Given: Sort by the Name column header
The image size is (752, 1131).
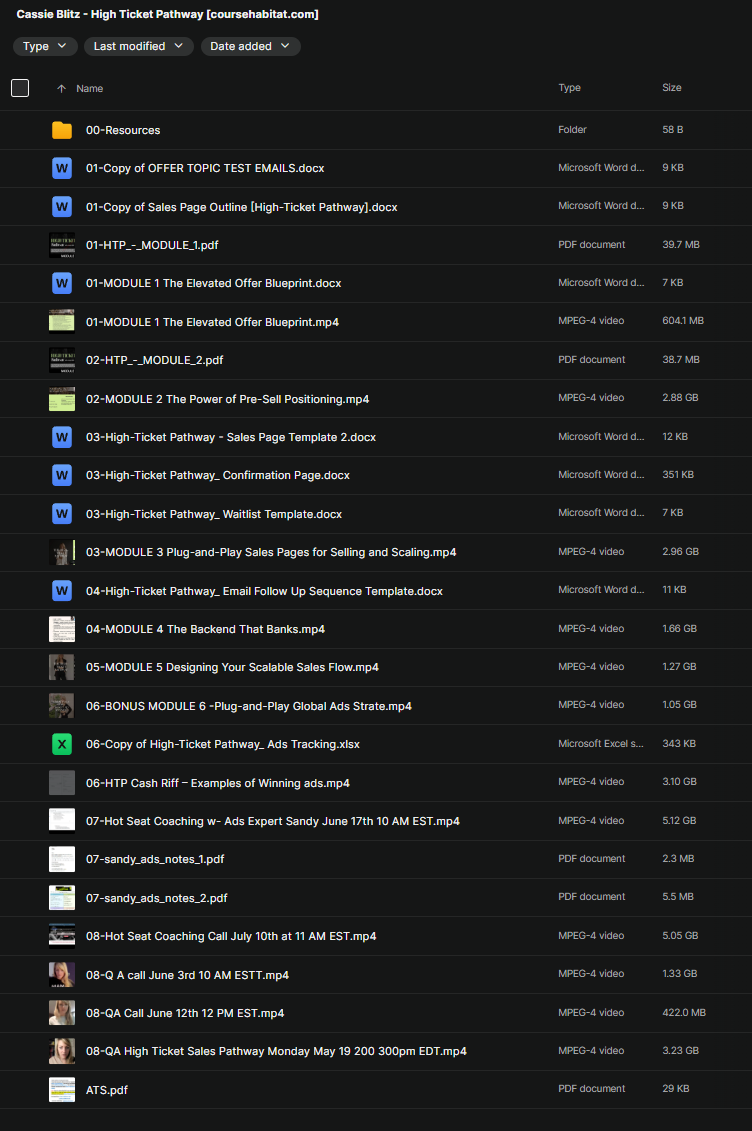Looking at the screenshot, I should 90,89.
